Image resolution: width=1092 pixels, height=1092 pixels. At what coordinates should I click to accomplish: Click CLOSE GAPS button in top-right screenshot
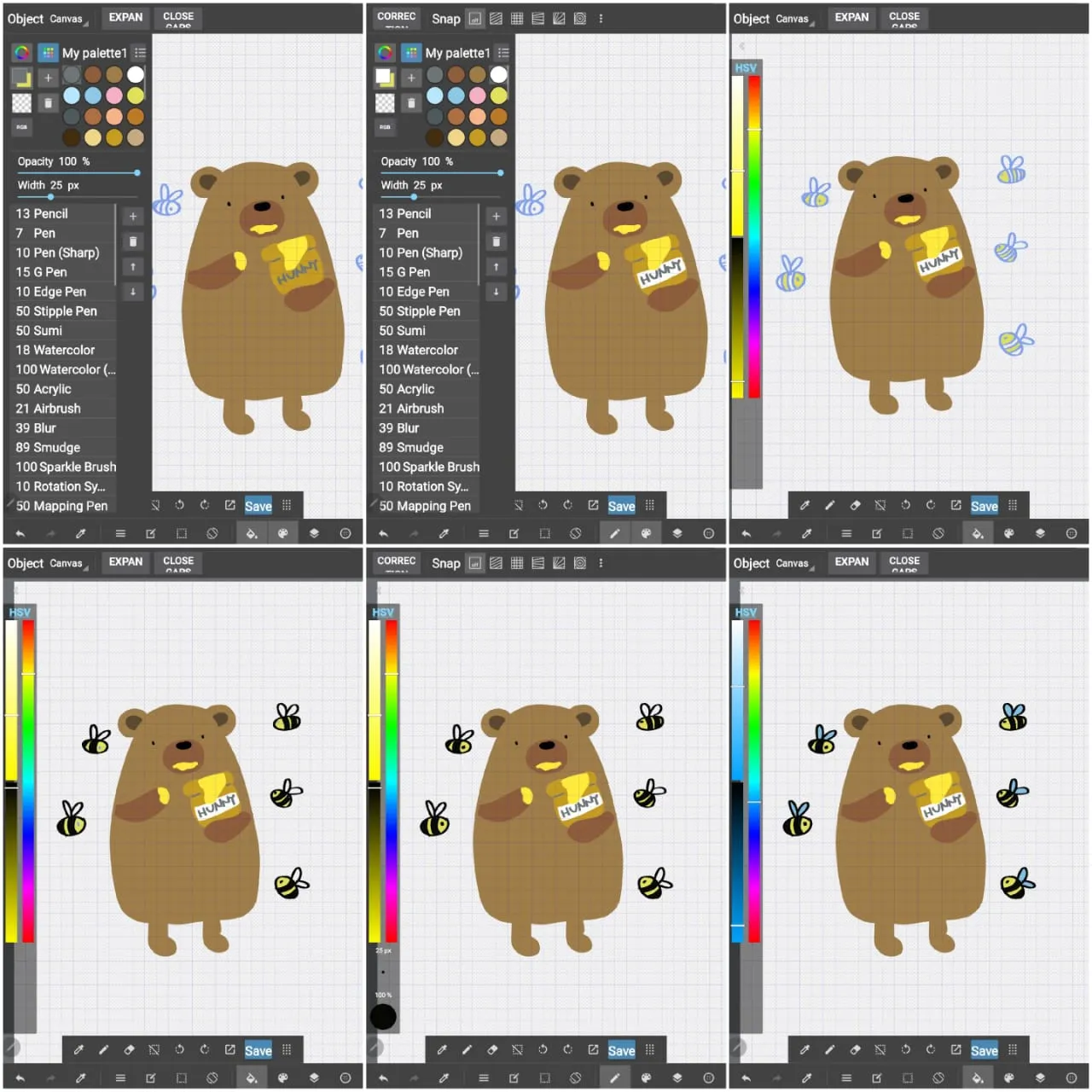(904, 18)
